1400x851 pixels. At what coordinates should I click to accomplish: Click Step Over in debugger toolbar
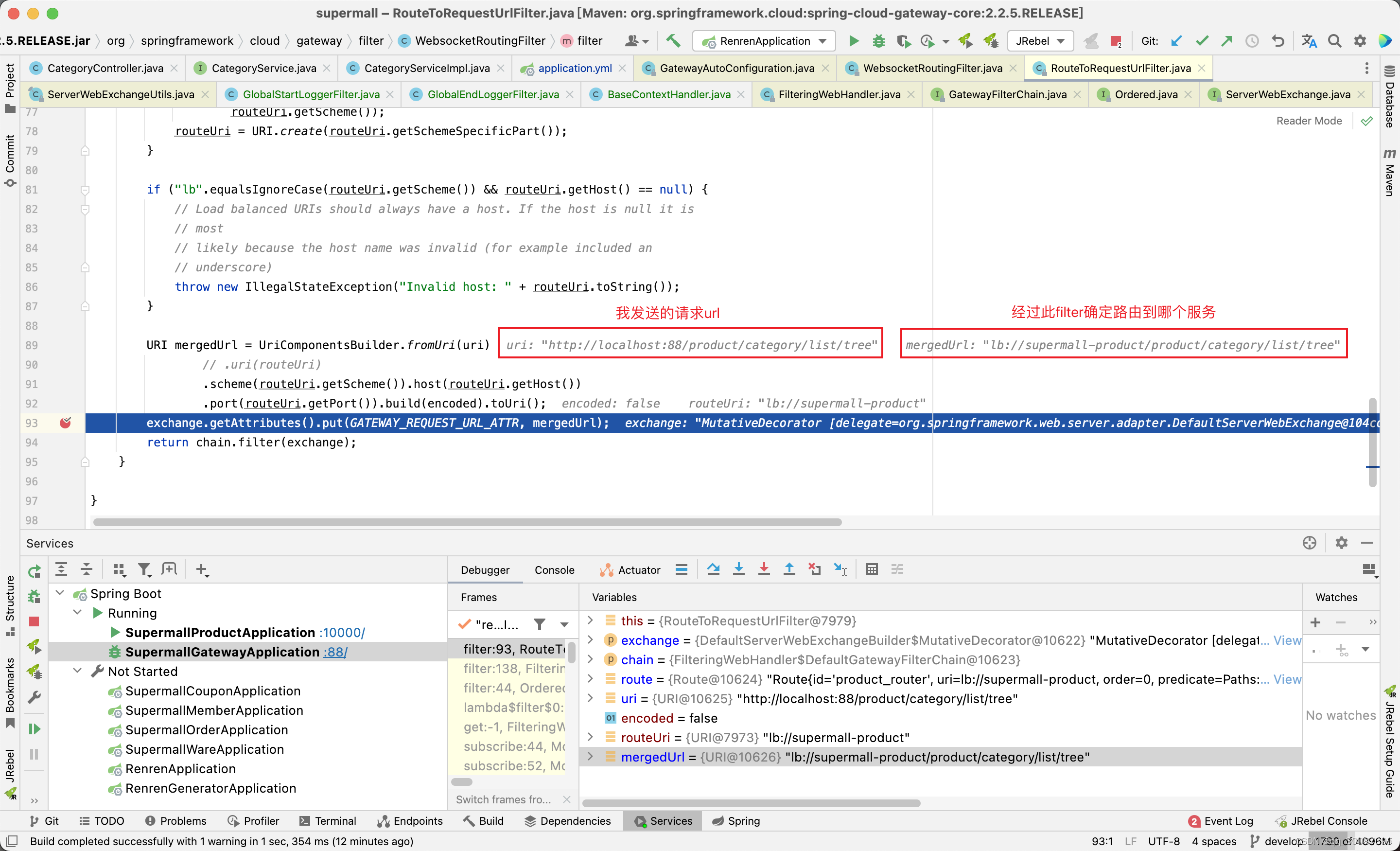point(713,569)
